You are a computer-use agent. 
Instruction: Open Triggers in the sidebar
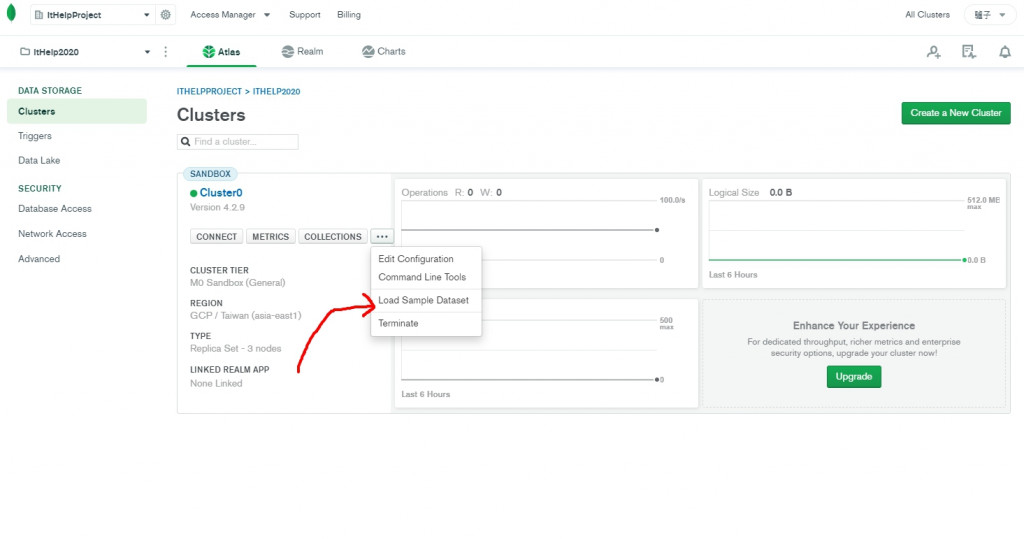click(35, 136)
